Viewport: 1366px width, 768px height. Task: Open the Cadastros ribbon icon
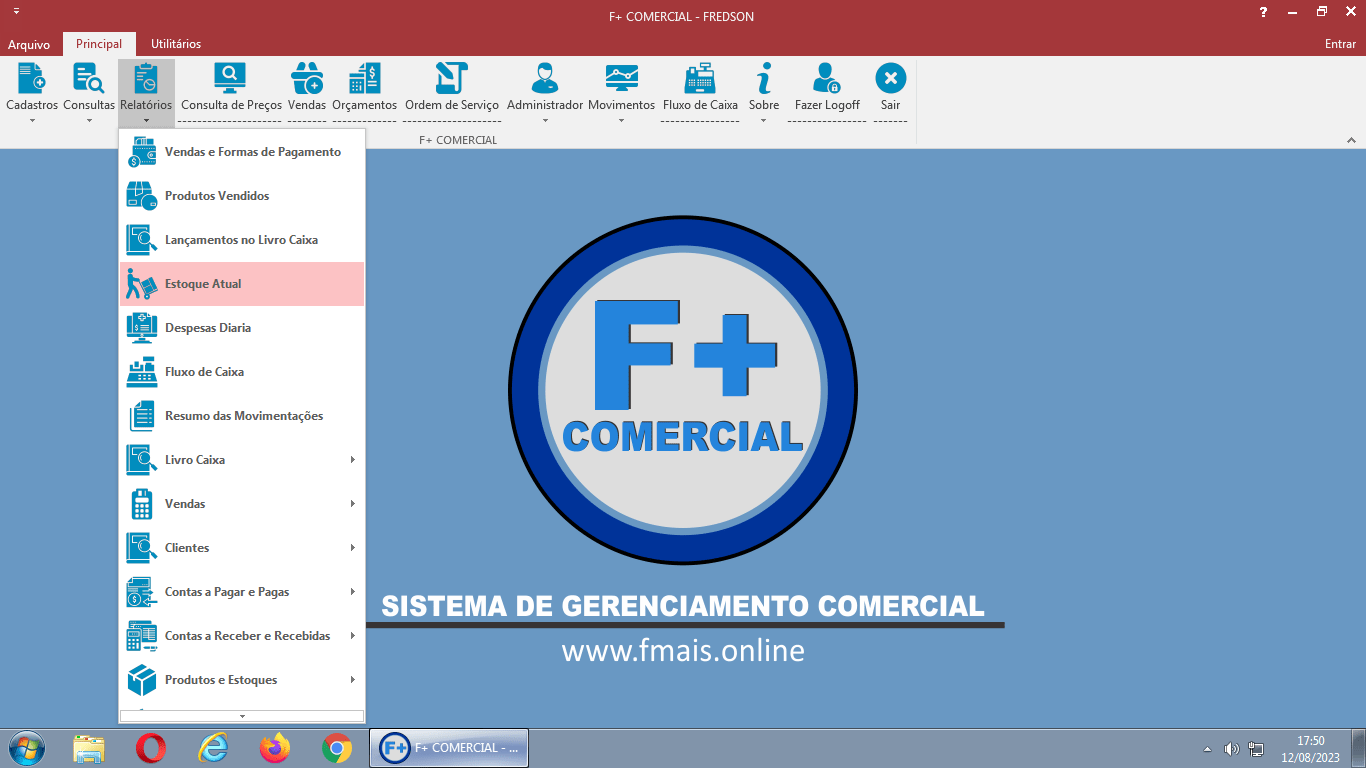point(32,78)
